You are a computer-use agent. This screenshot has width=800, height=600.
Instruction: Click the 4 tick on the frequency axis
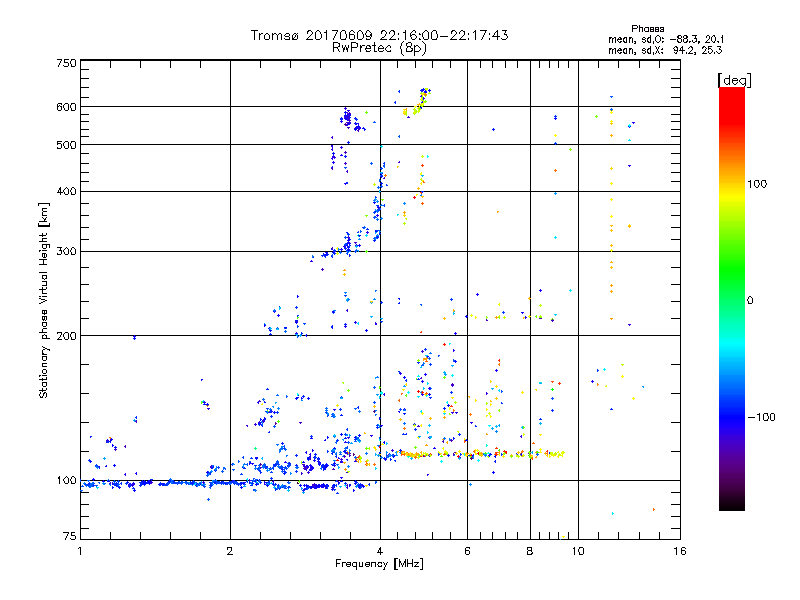pyautogui.click(x=380, y=551)
